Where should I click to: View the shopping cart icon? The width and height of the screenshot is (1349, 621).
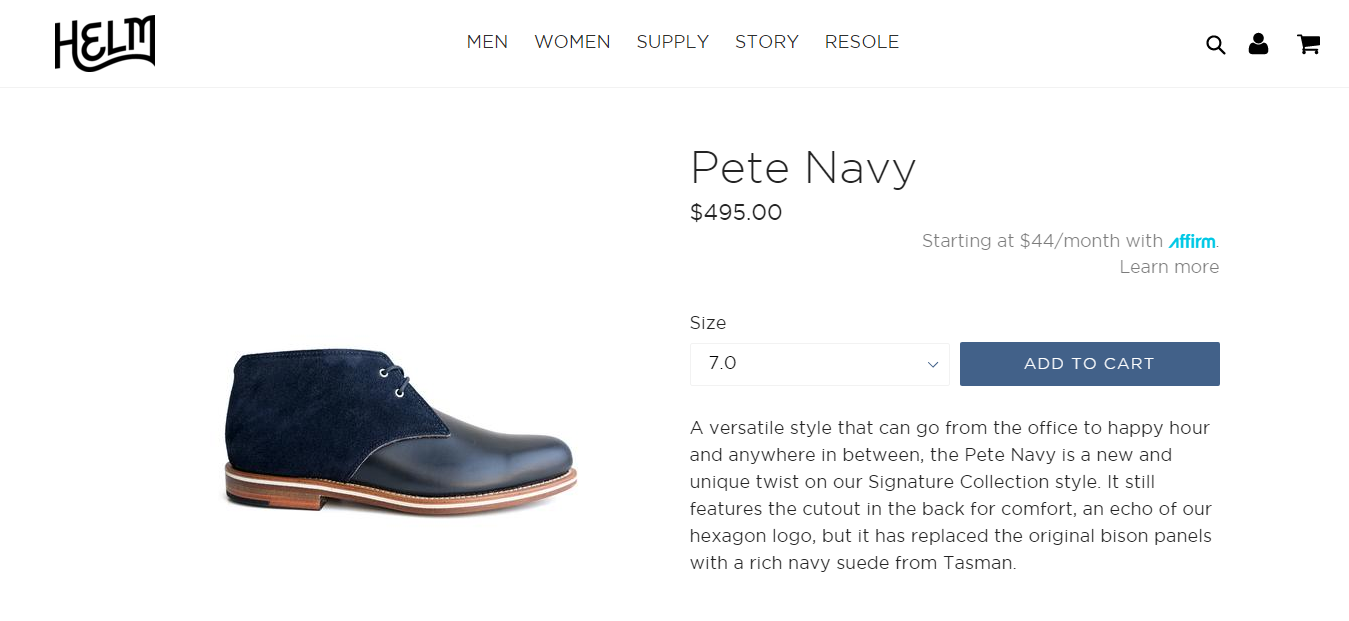[1308, 44]
